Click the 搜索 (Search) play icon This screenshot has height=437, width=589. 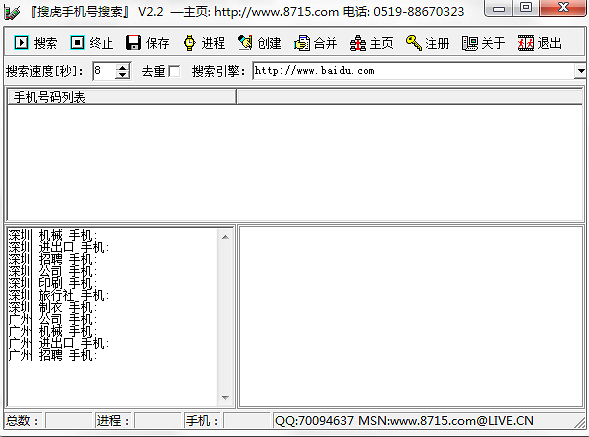tap(21, 43)
